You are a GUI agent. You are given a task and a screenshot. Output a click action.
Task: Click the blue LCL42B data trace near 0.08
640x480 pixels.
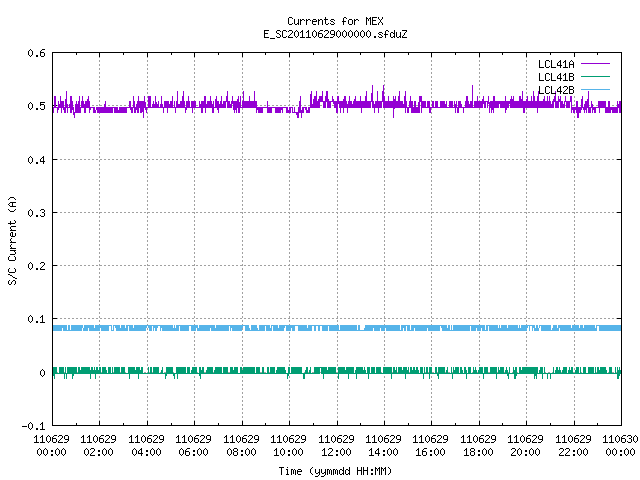coord(337,328)
